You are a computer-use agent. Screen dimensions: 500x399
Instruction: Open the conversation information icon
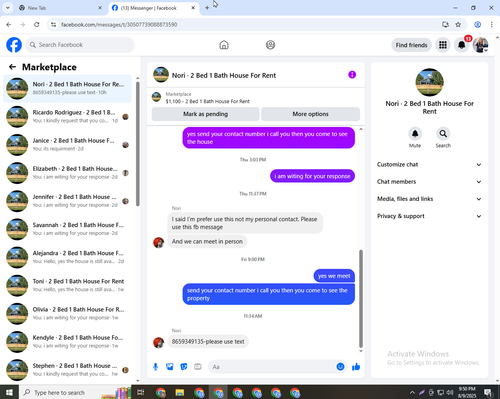pos(352,75)
